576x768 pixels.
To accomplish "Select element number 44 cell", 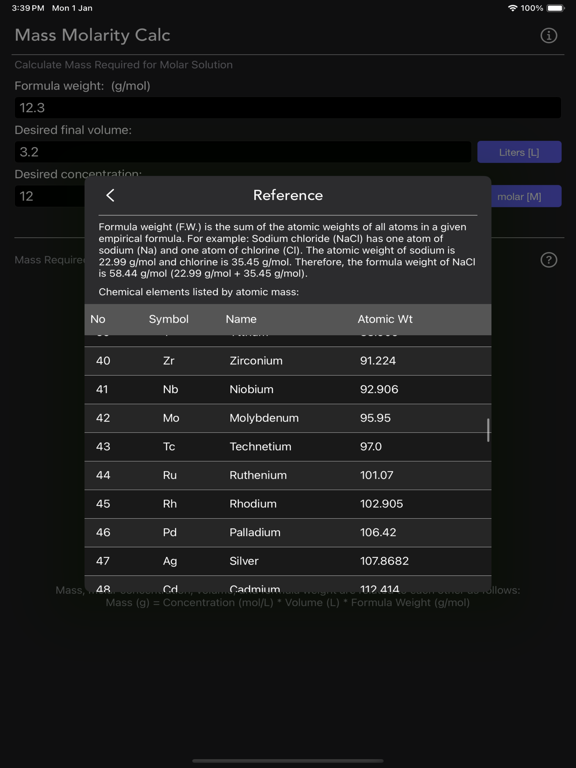I will tap(103, 475).
